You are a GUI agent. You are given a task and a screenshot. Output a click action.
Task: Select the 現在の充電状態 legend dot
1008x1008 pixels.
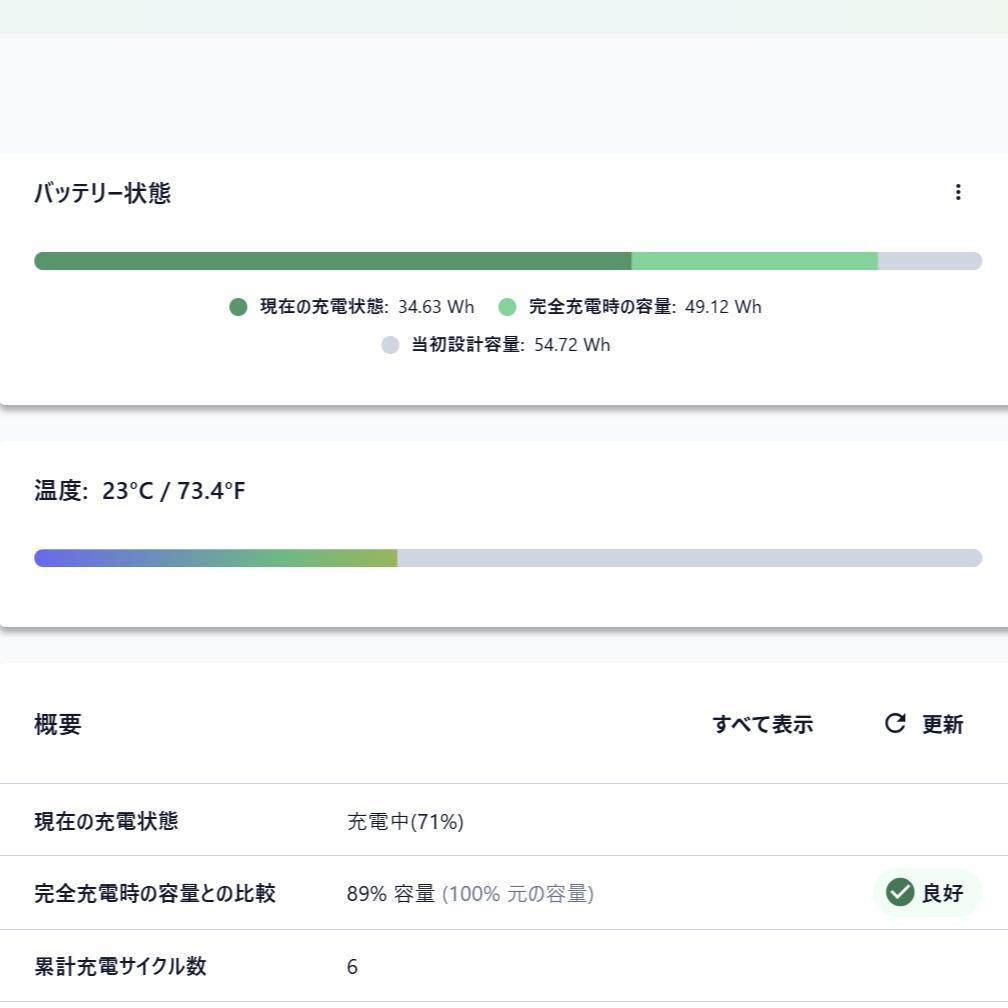[x=238, y=307]
